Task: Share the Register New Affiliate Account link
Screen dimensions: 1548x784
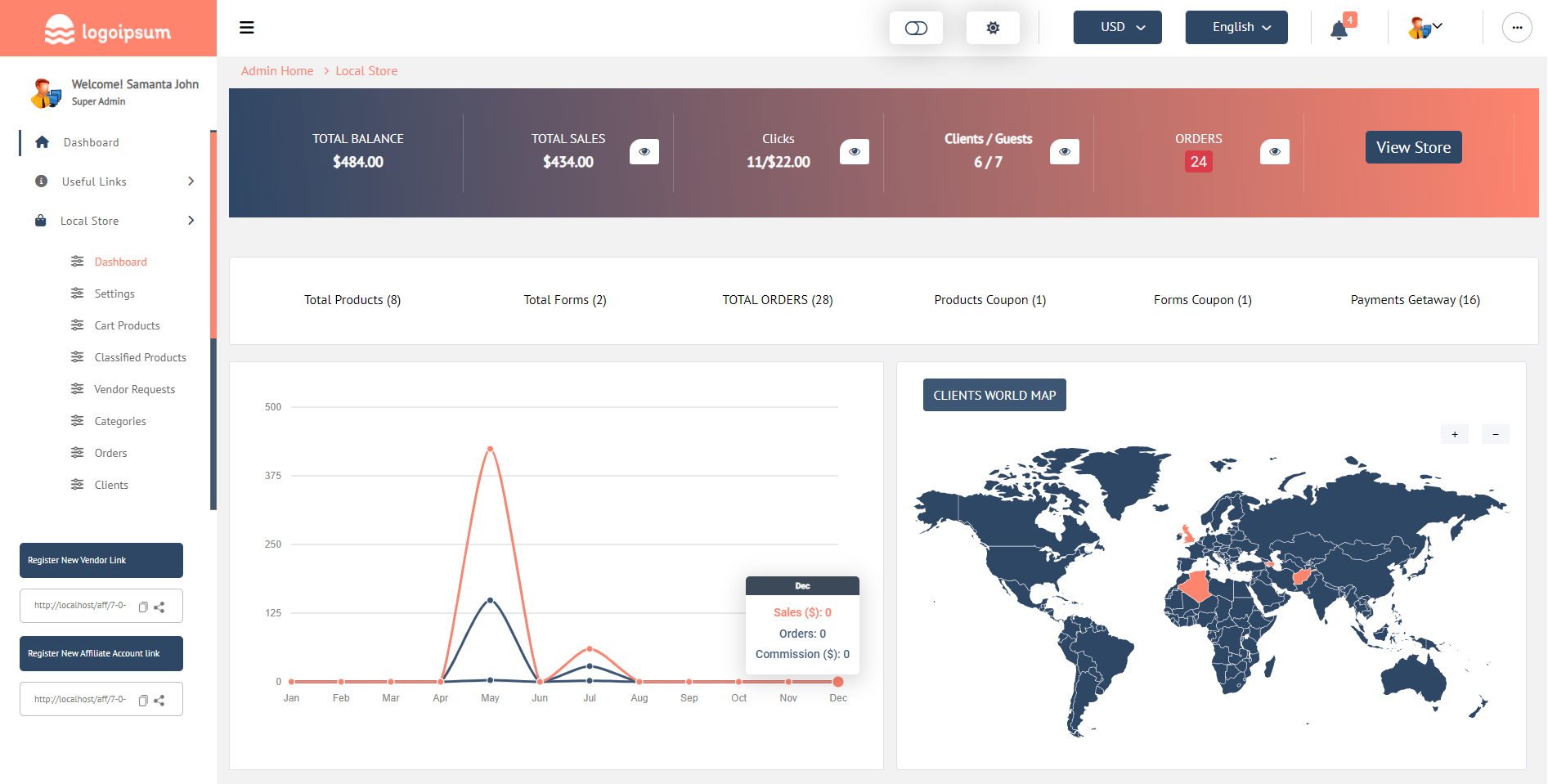Action: [160, 700]
